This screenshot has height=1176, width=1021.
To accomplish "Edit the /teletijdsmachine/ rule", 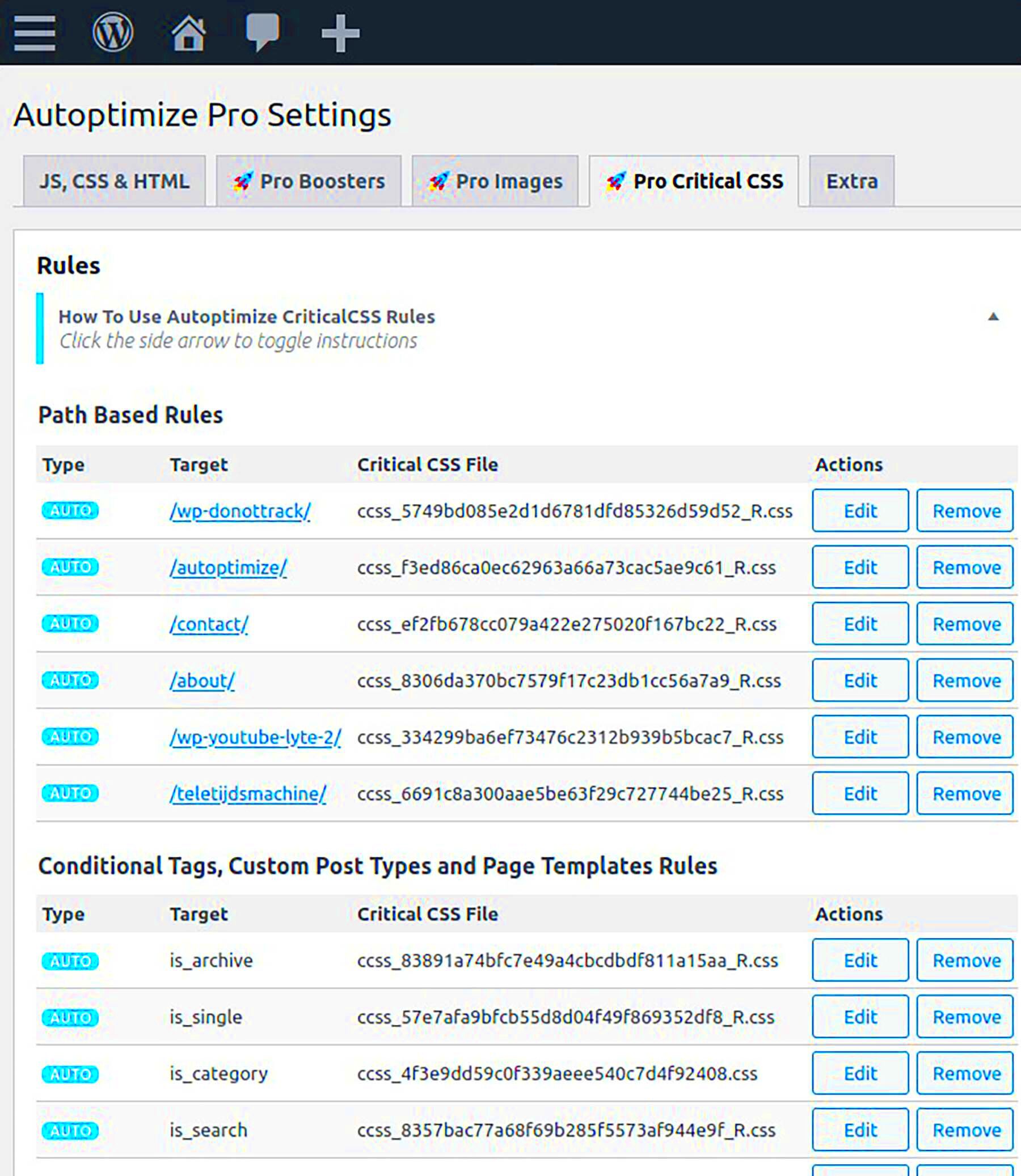I will 860,793.
